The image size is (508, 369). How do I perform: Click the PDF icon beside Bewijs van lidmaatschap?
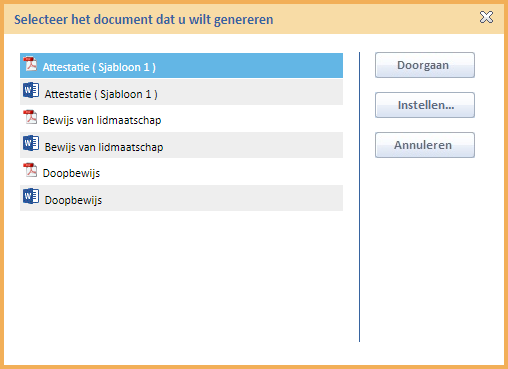tap(30, 117)
